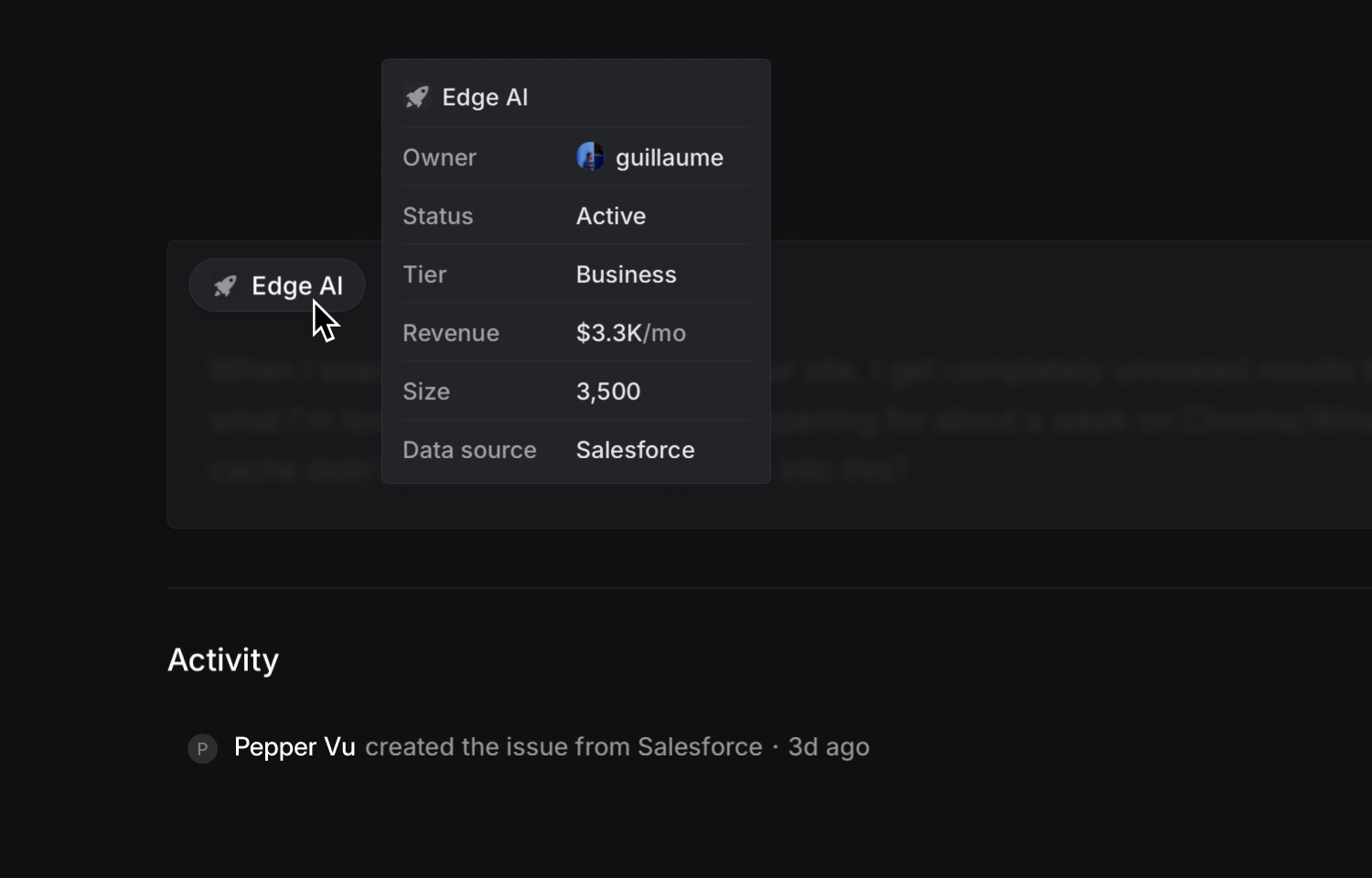Select the Business tier value
This screenshot has height=878, width=1372.
click(x=626, y=273)
